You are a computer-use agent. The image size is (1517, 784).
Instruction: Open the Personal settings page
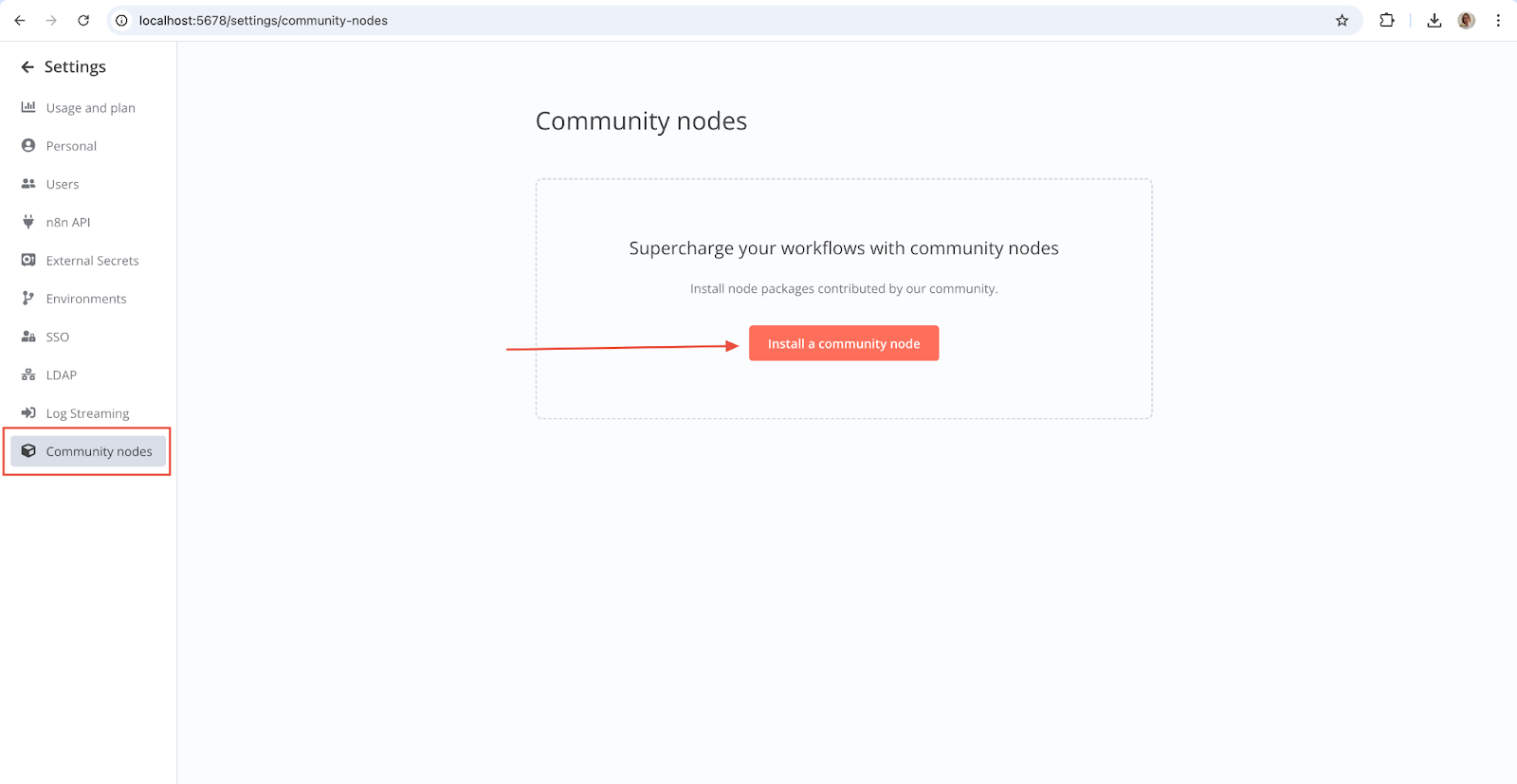pos(88,146)
